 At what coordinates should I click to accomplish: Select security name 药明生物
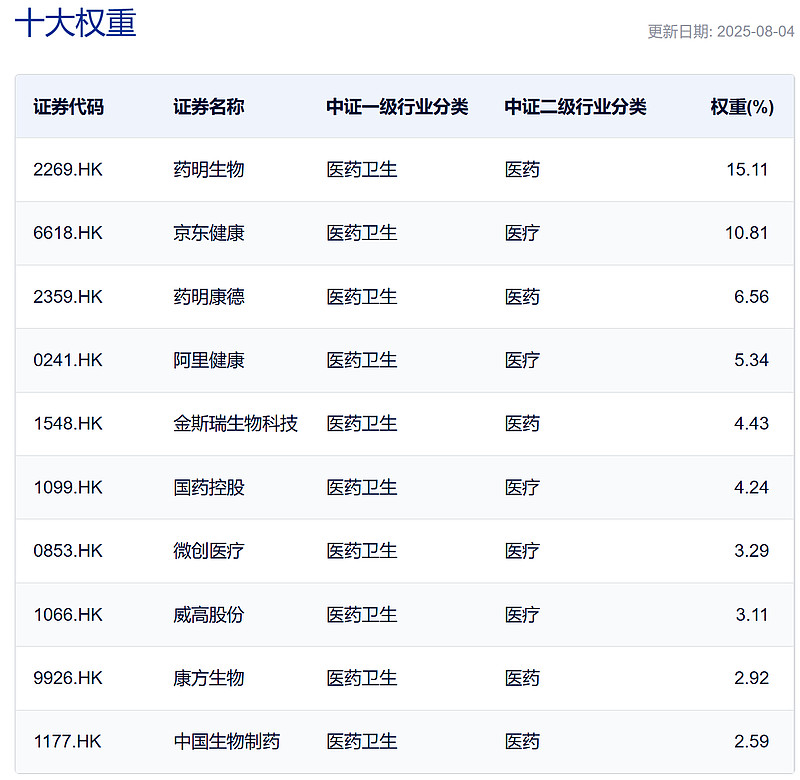209,169
